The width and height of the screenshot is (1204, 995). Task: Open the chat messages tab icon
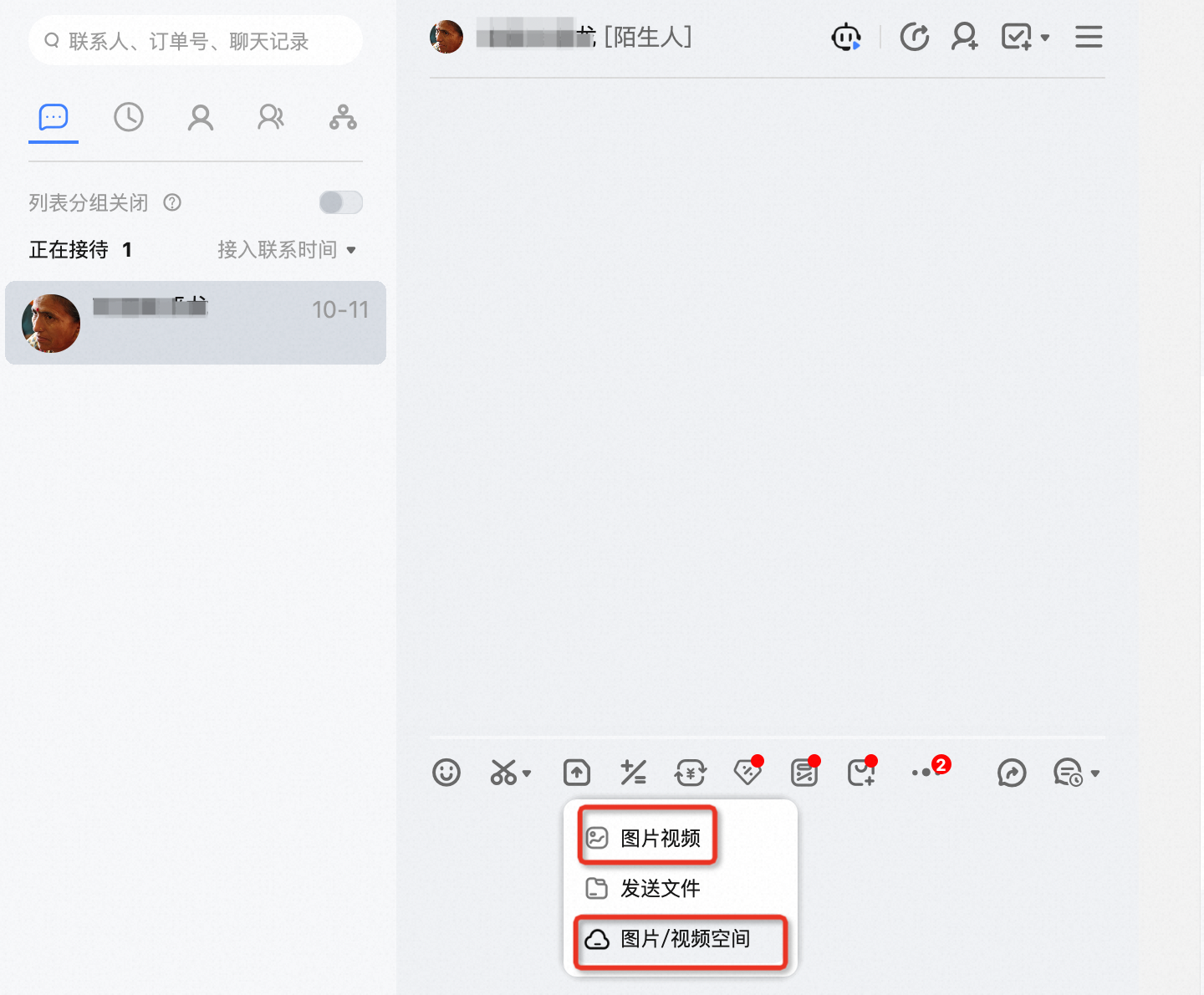tap(54, 117)
